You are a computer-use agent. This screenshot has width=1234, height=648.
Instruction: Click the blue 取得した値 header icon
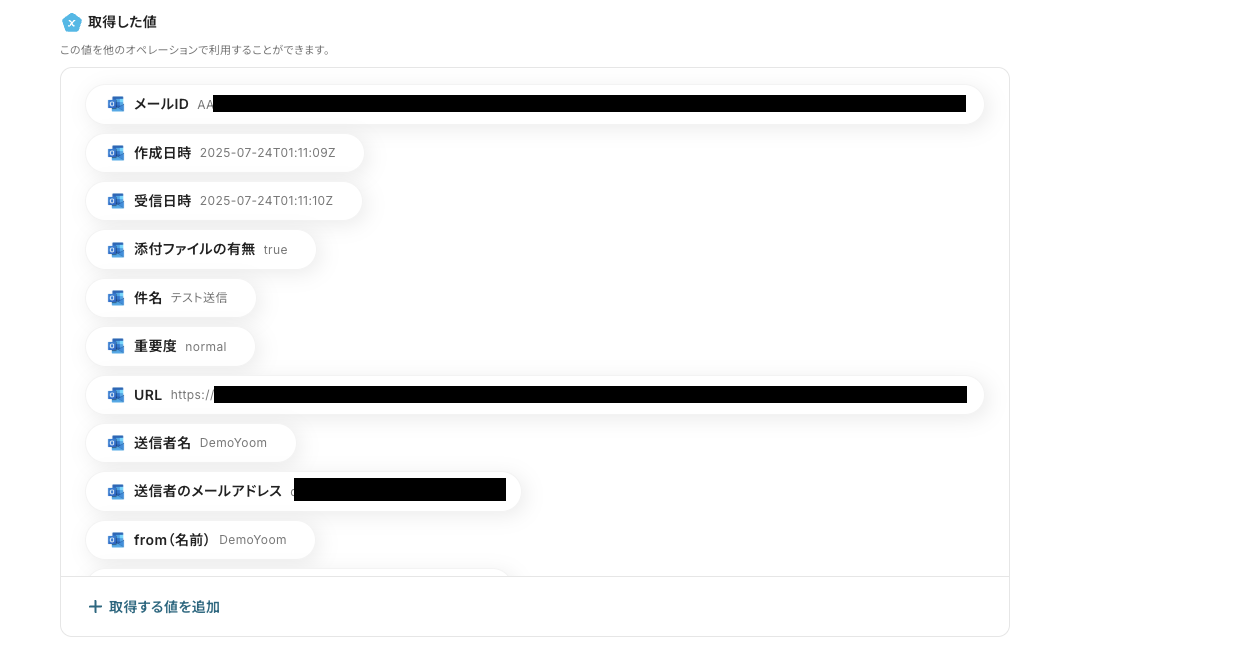[x=71, y=22]
